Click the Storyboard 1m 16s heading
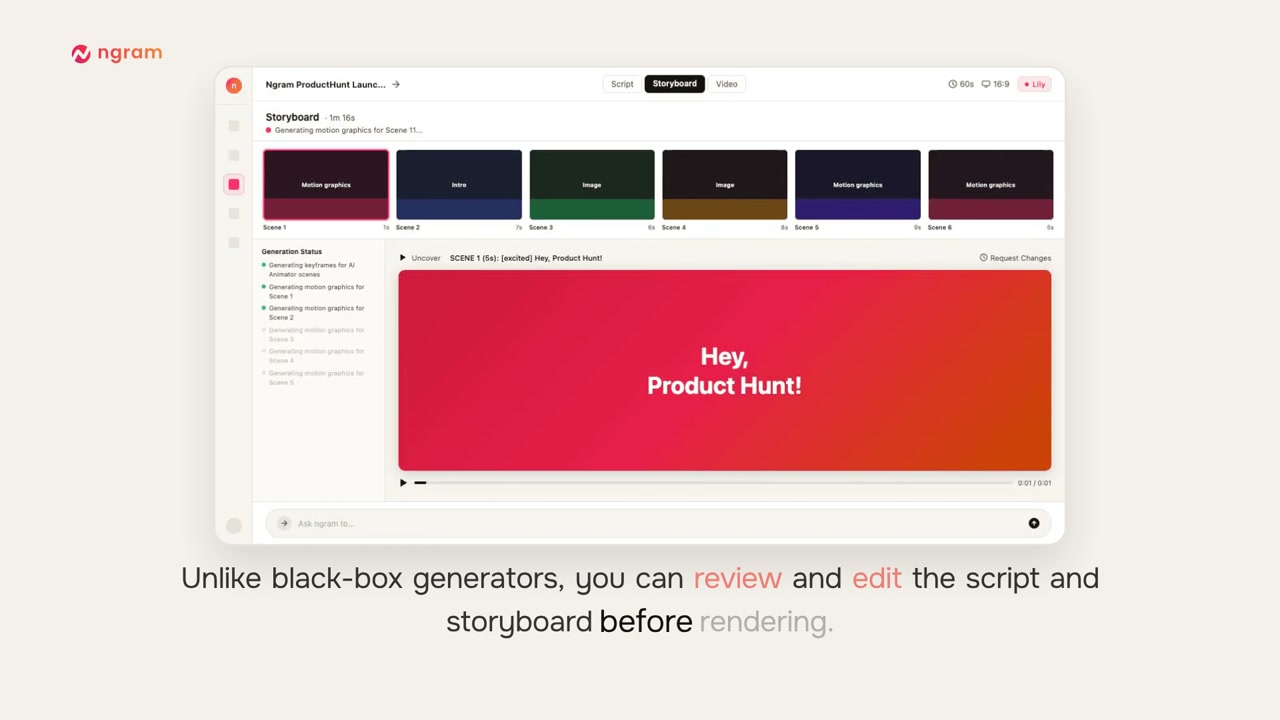This screenshot has height=720, width=1280. tap(310, 117)
